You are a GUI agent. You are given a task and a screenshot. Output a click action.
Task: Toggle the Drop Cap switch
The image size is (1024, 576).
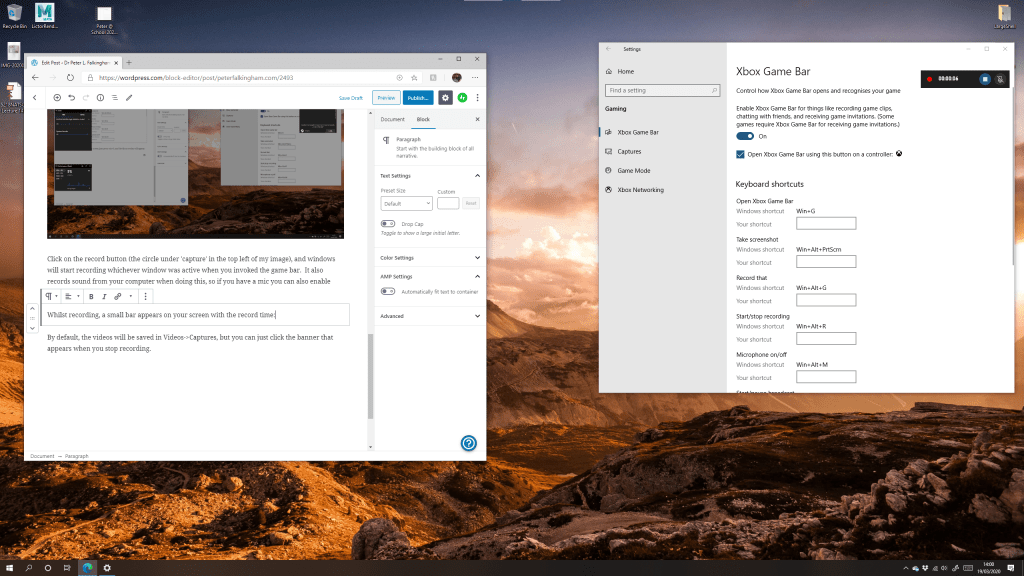pos(388,224)
